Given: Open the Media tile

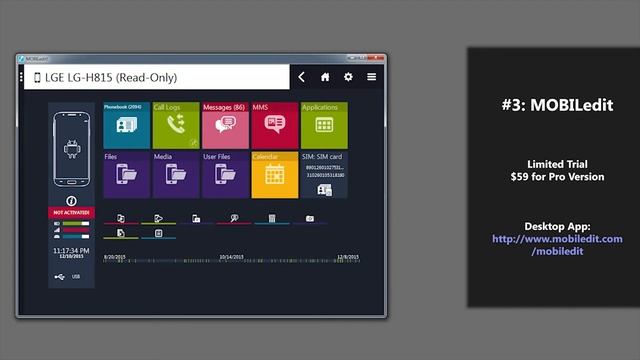Looking at the screenshot, I should (176, 175).
